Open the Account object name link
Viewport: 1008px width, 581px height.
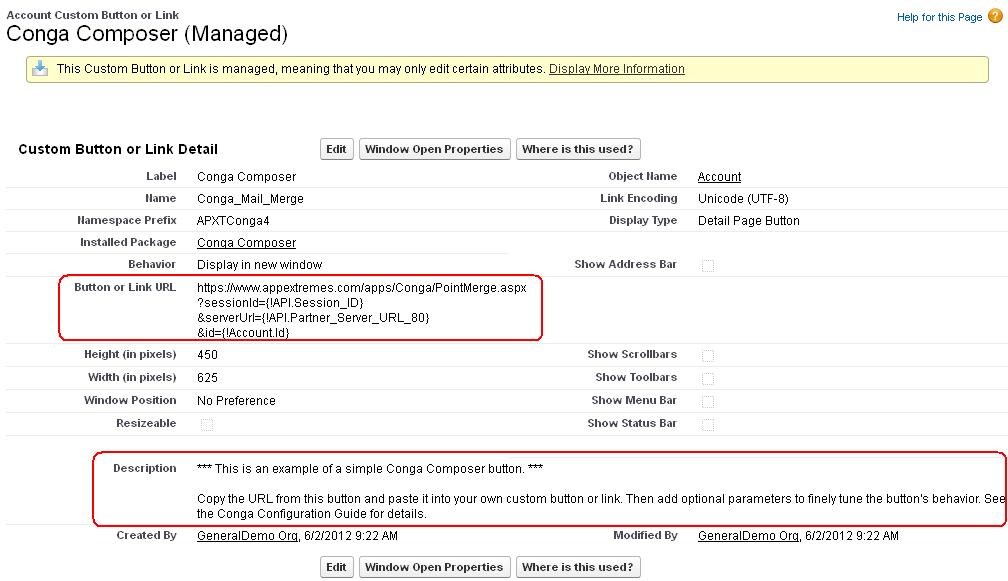pyautogui.click(x=718, y=176)
